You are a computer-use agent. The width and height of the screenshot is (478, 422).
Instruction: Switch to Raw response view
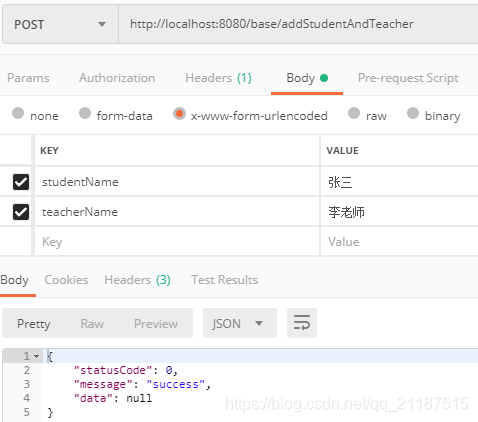(92, 324)
